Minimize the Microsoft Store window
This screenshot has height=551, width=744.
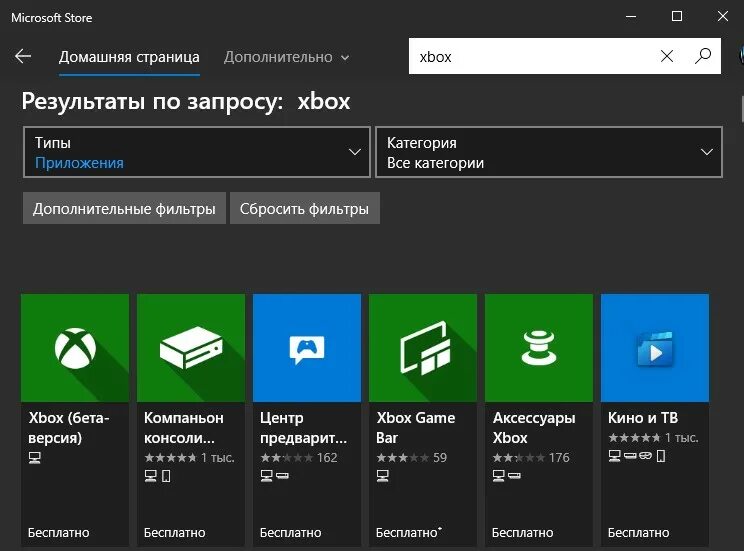click(x=631, y=17)
